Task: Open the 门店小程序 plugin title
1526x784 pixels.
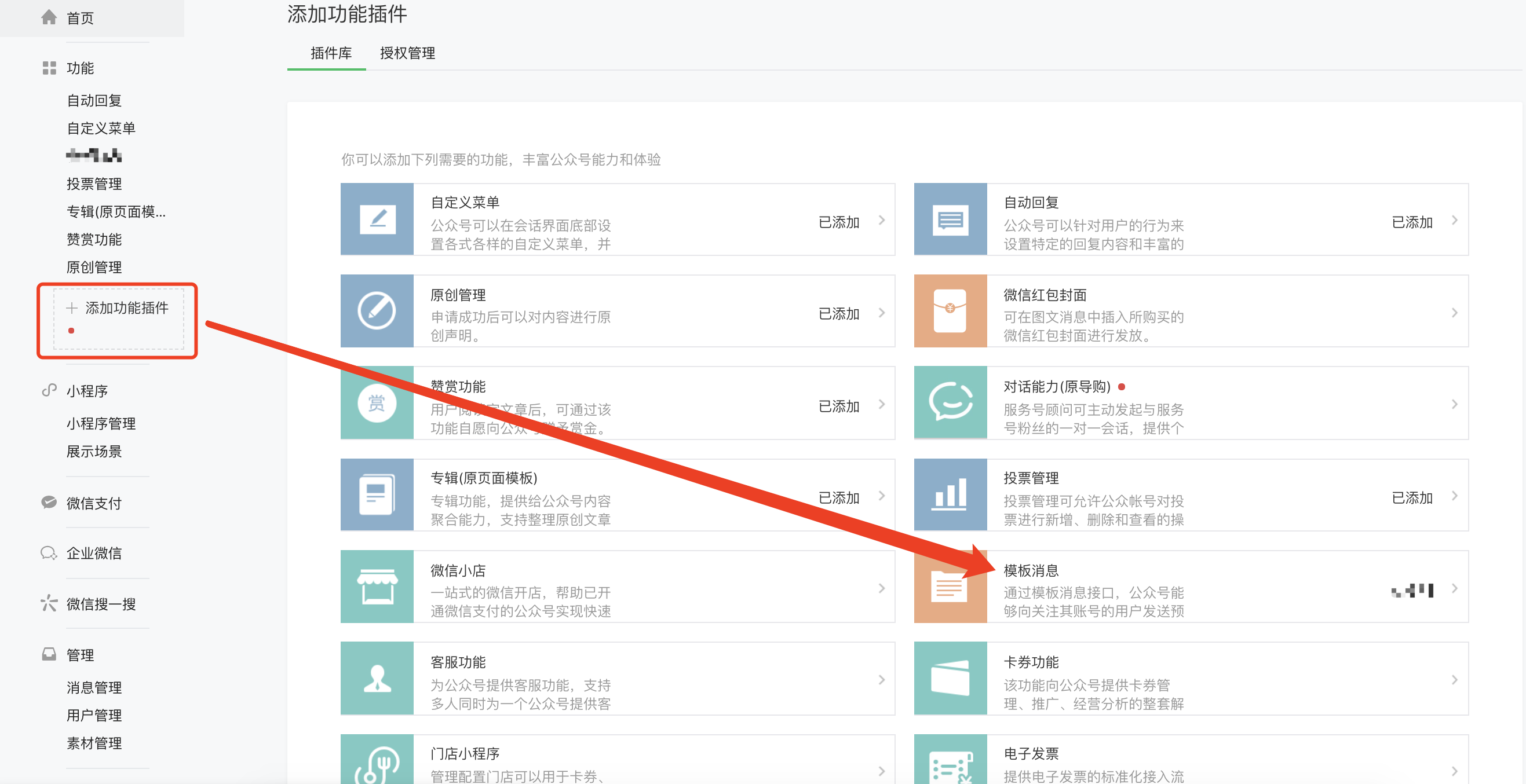Action: point(465,754)
